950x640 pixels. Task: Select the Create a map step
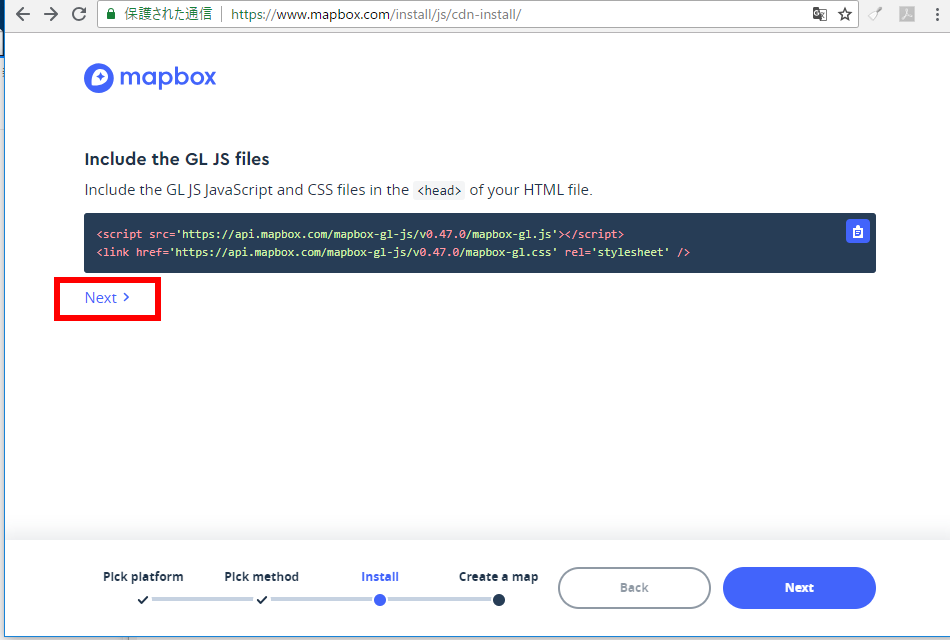pos(498,577)
